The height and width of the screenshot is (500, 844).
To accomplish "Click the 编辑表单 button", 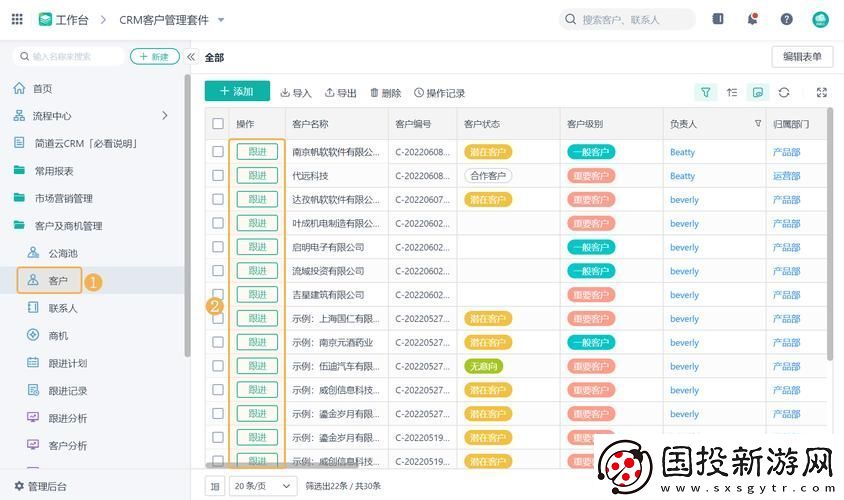I will (802, 57).
